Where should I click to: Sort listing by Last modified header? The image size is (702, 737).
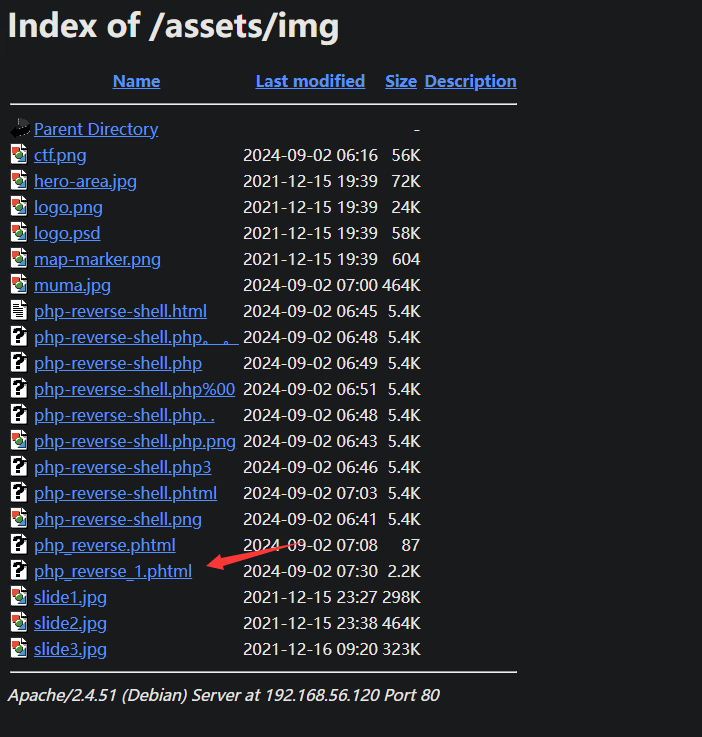click(310, 82)
